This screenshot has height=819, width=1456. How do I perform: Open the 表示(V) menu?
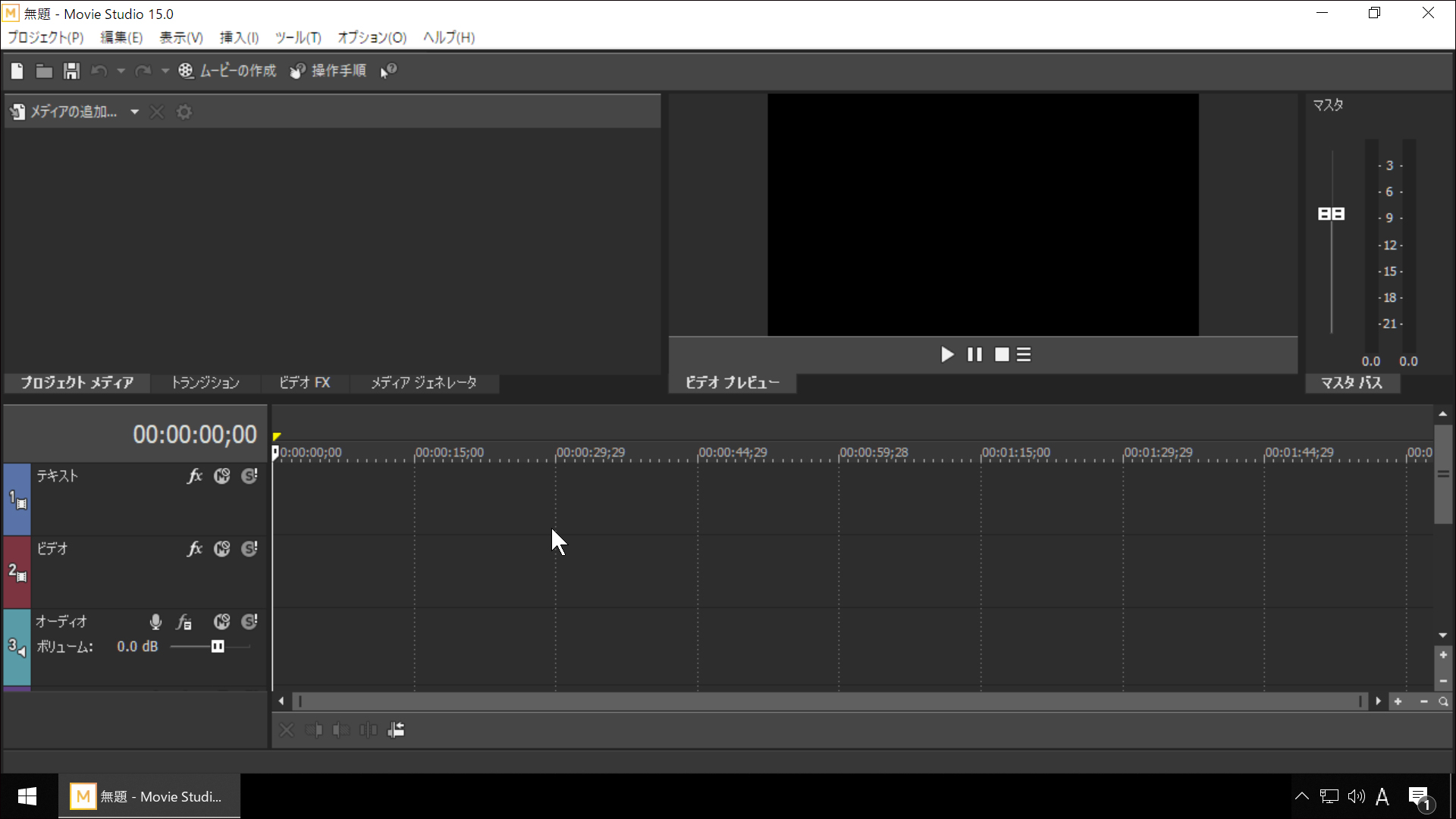click(181, 37)
